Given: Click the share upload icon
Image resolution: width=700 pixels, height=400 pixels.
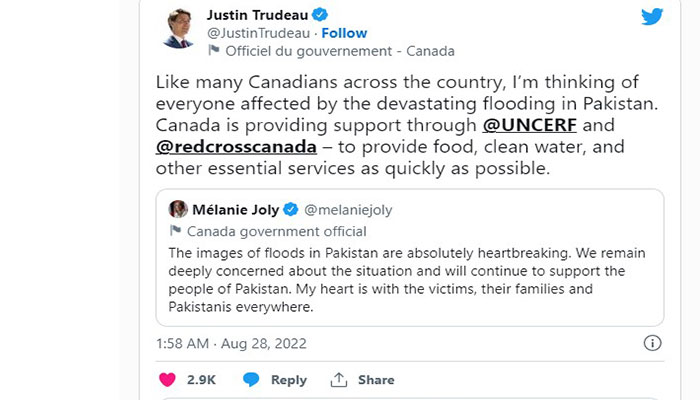Looking at the screenshot, I should 338,380.
